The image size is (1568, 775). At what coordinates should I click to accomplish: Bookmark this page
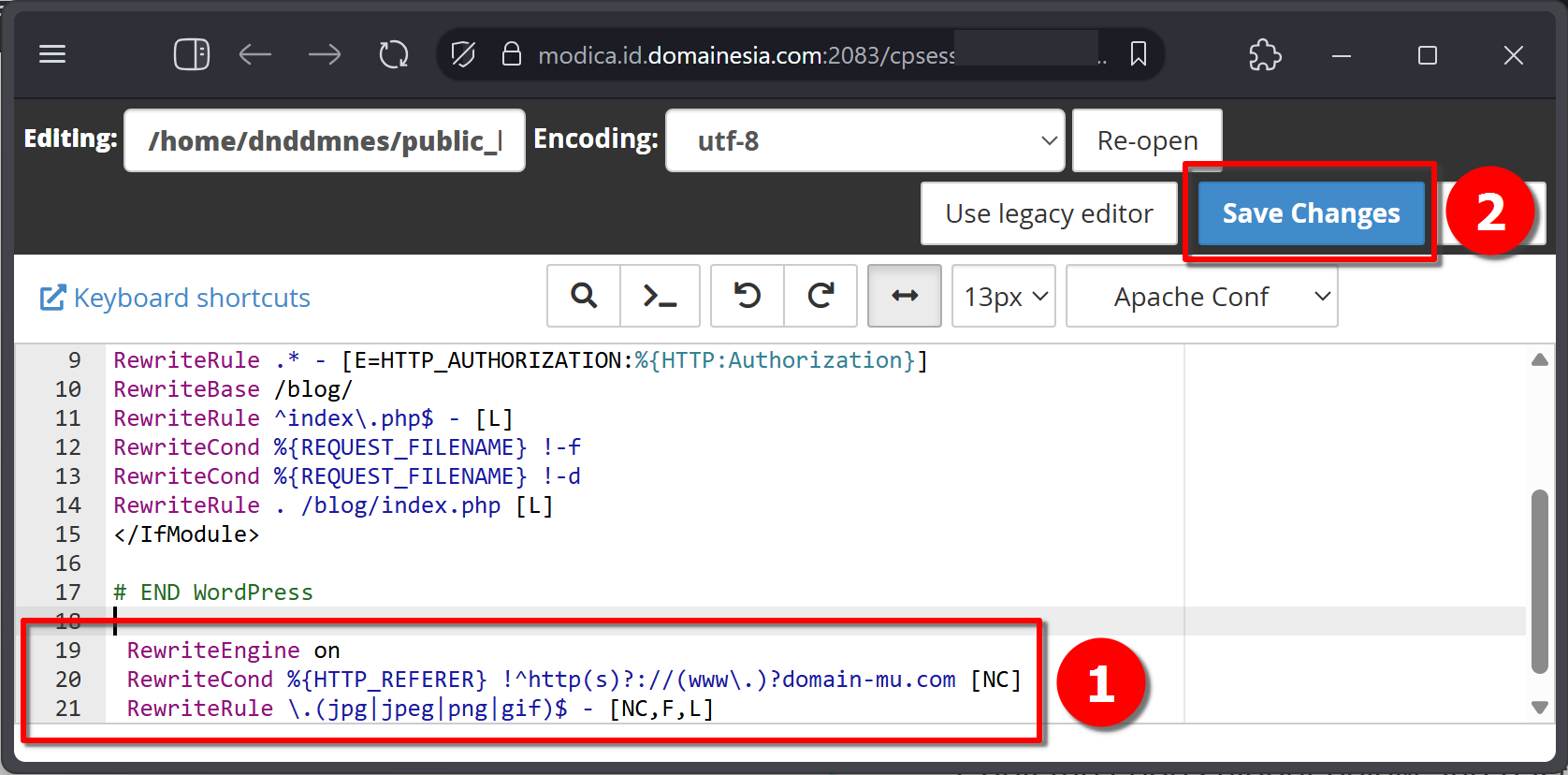(1139, 54)
